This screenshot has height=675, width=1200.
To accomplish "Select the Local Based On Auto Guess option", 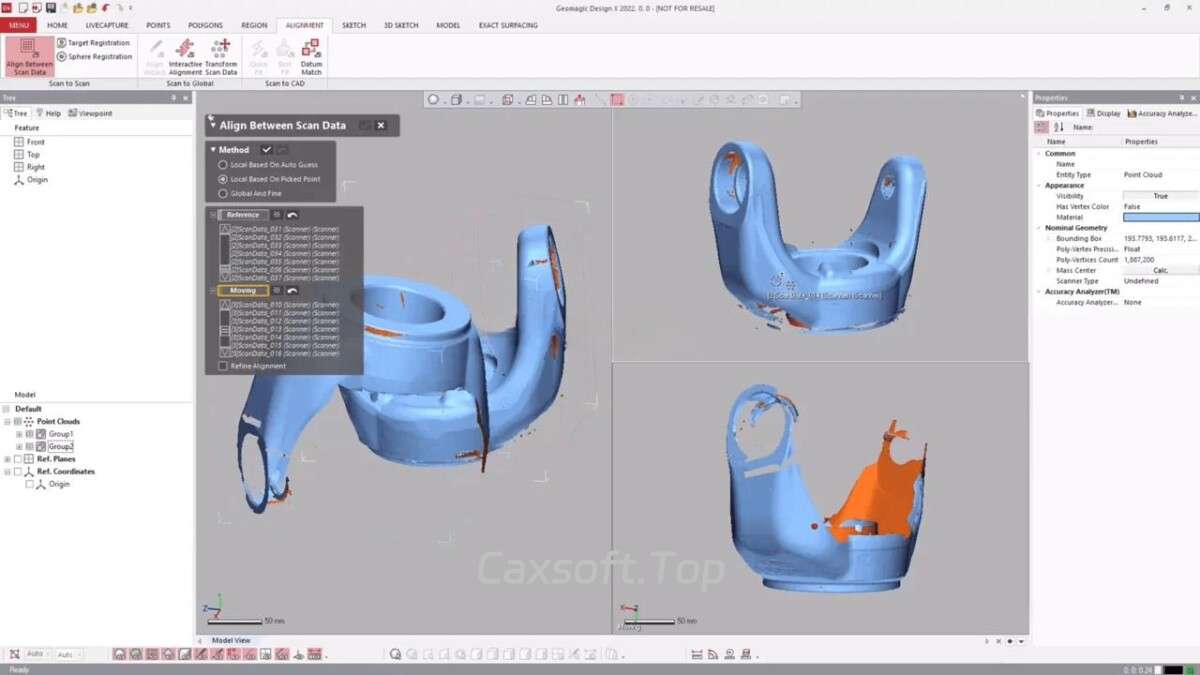I will coord(223,164).
